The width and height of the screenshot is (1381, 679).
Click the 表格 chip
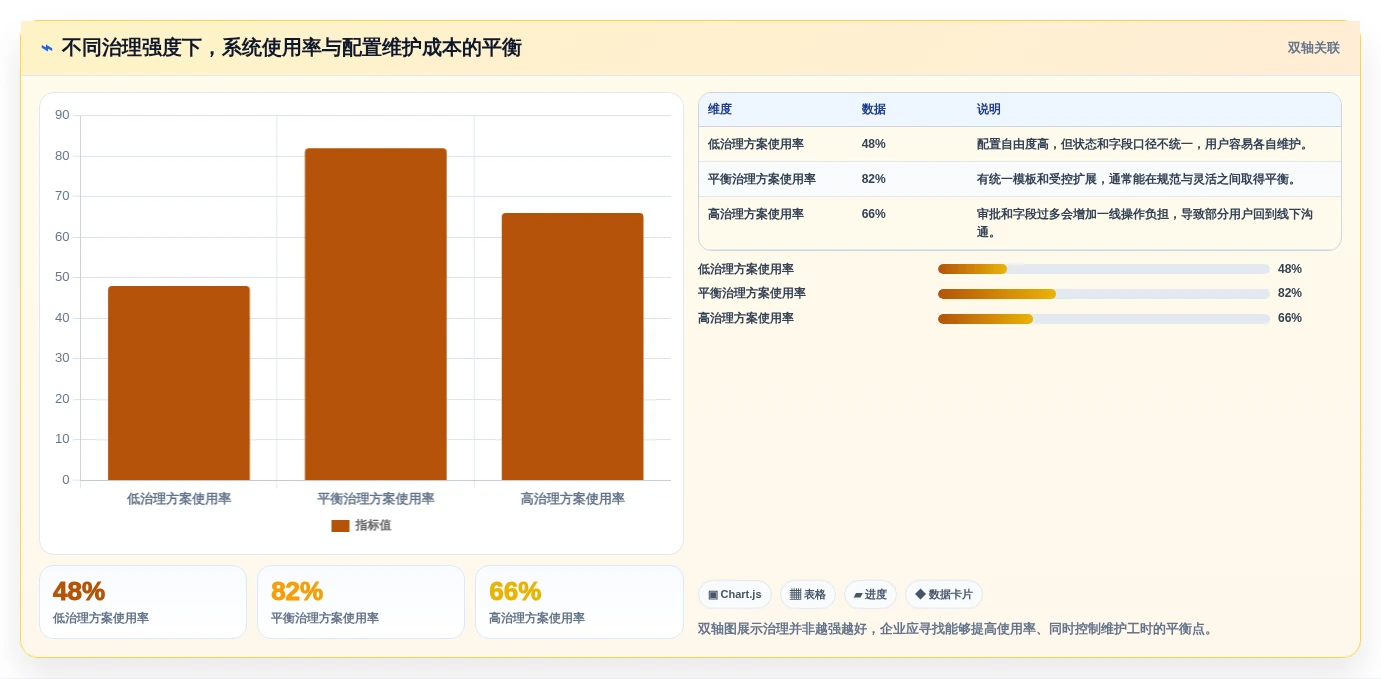[808, 594]
